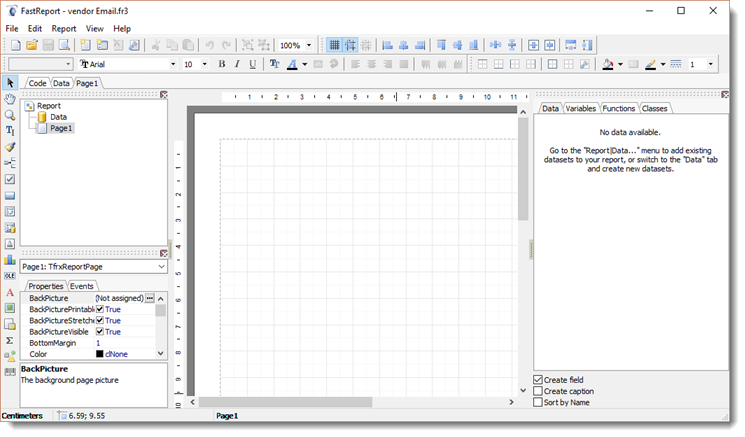The height and width of the screenshot is (437, 745).
Task: Open the fill color dropdown arrow
Action: tap(621, 64)
